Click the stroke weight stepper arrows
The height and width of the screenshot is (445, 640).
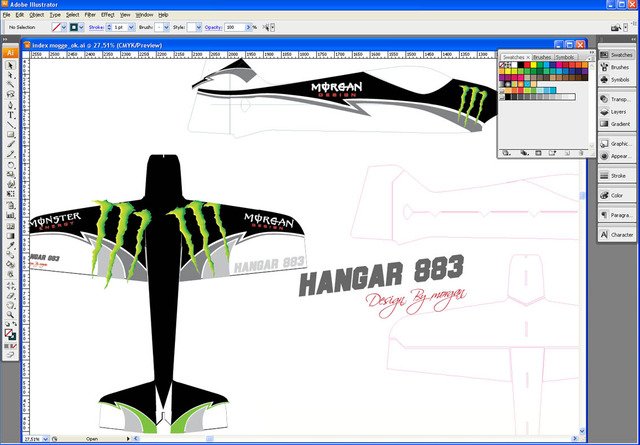tap(109, 27)
